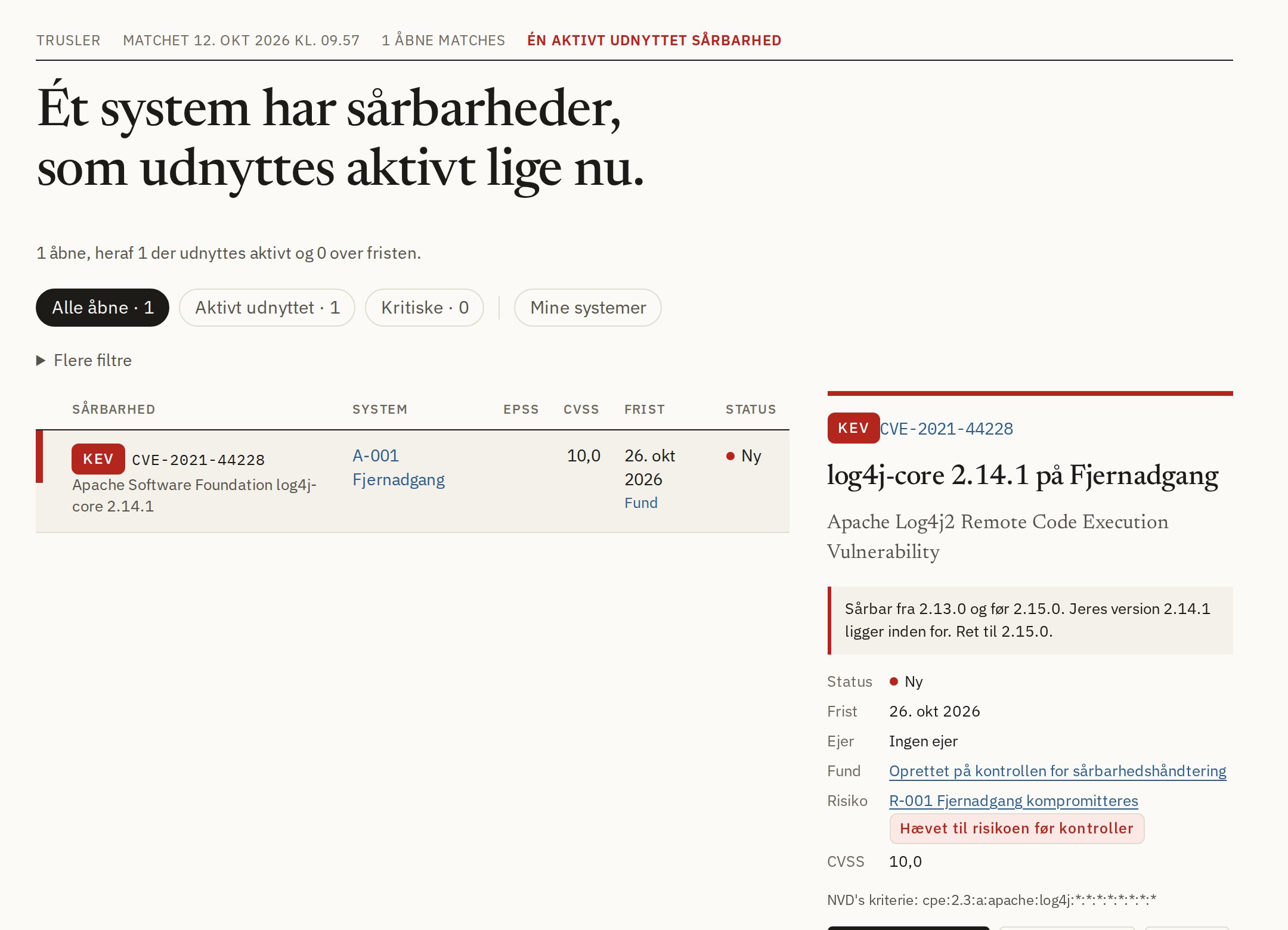This screenshot has height=930, width=1288.
Task: Click the KEV badge in the table row
Action: pyautogui.click(x=98, y=459)
